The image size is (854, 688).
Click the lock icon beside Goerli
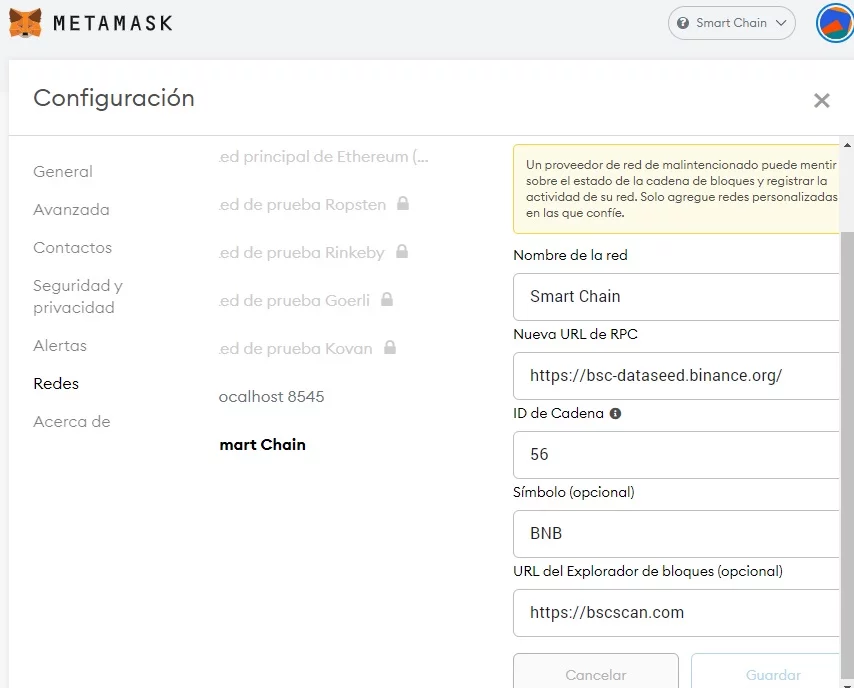coord(387,299)
